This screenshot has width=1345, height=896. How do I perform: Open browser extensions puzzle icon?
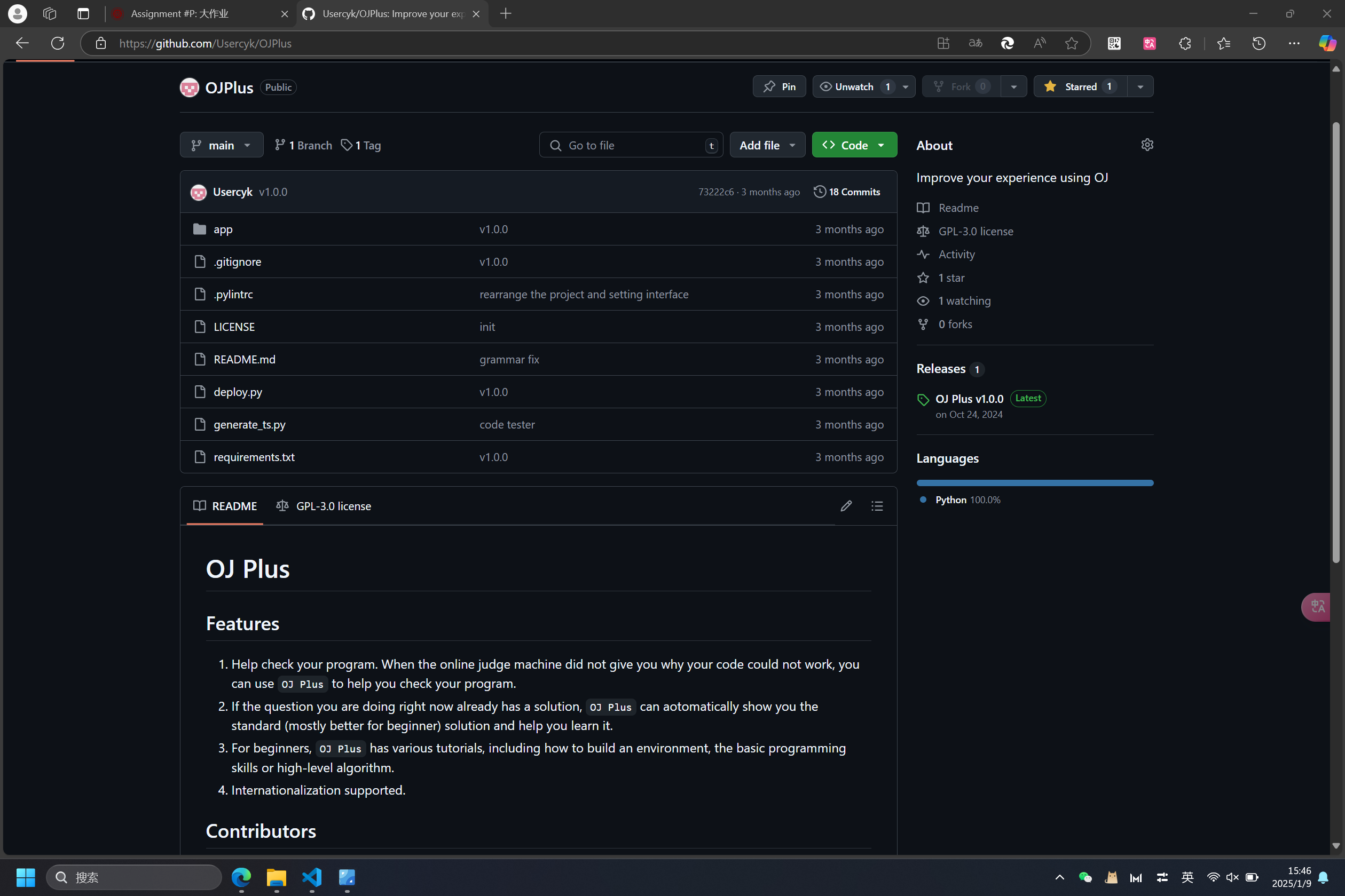pos(1184,43)
